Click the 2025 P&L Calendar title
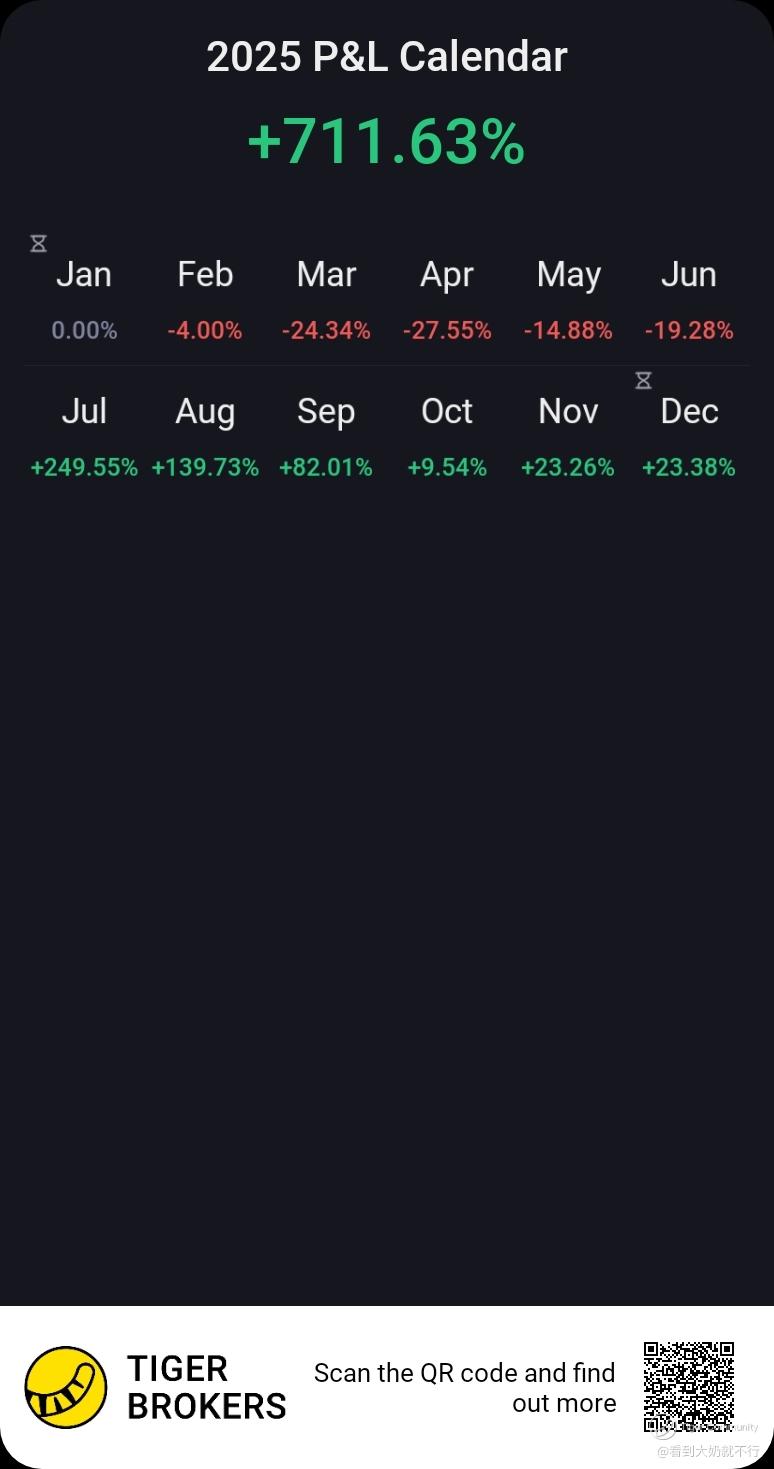The height and width of the screenshot is (1469, 774). tap(387, 57)
